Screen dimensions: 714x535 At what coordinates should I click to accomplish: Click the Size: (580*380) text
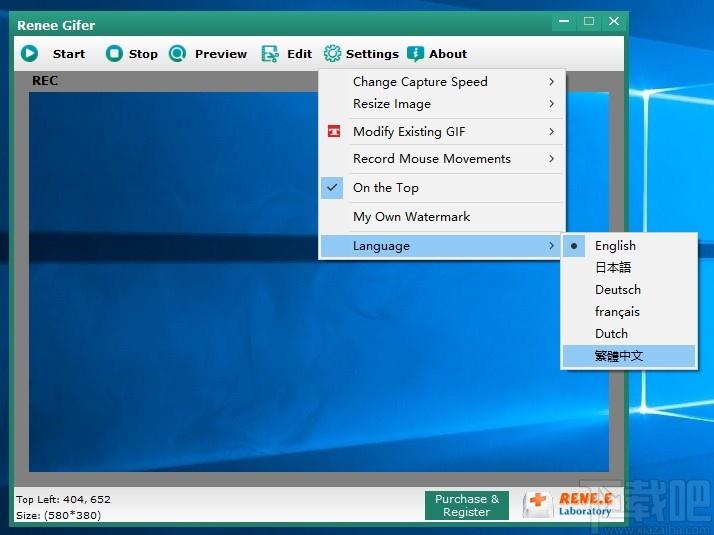(58, 515)
